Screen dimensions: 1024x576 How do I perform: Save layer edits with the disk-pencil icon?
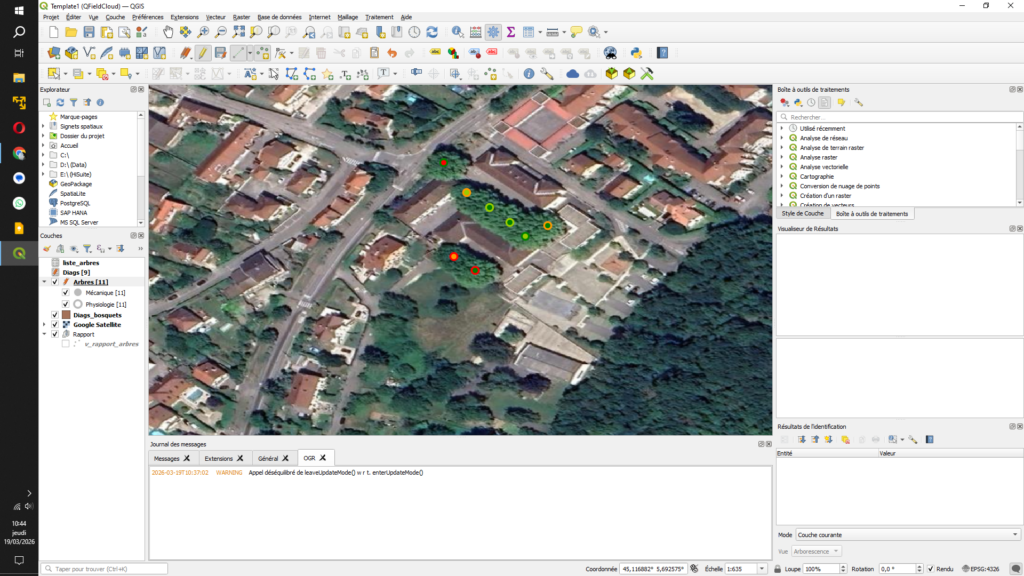pos(221,53)
